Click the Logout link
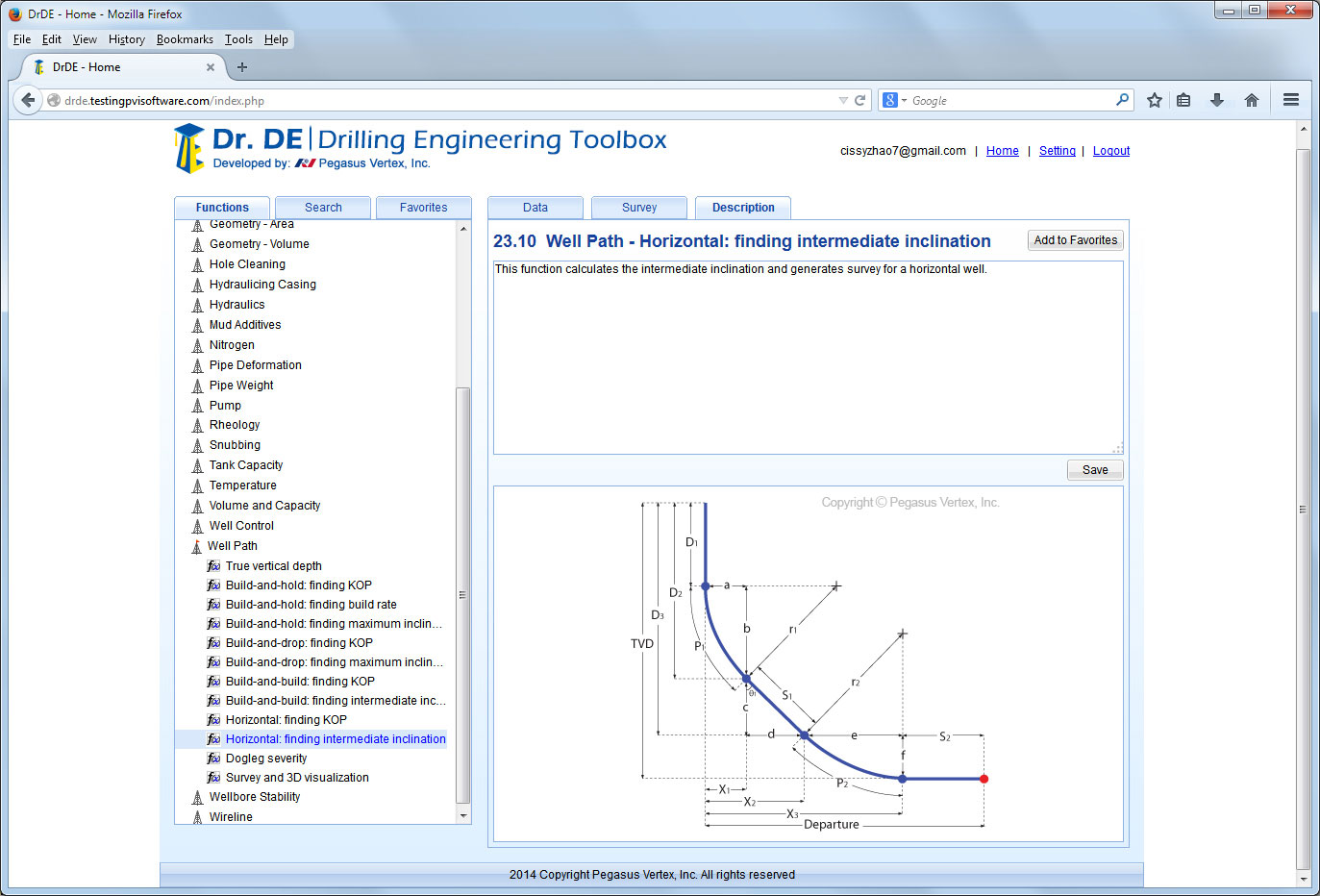Screen dimensions: 1320x896 pyautogui.click(x=1110, y=151)
